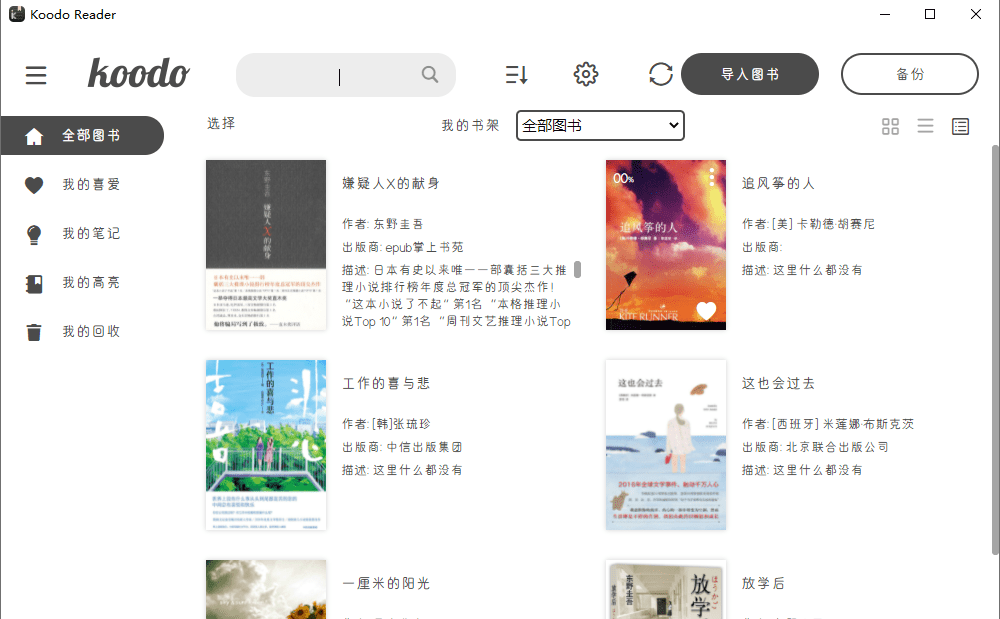
Task: Click the sync refresh icon
Action: pos(660,75)
